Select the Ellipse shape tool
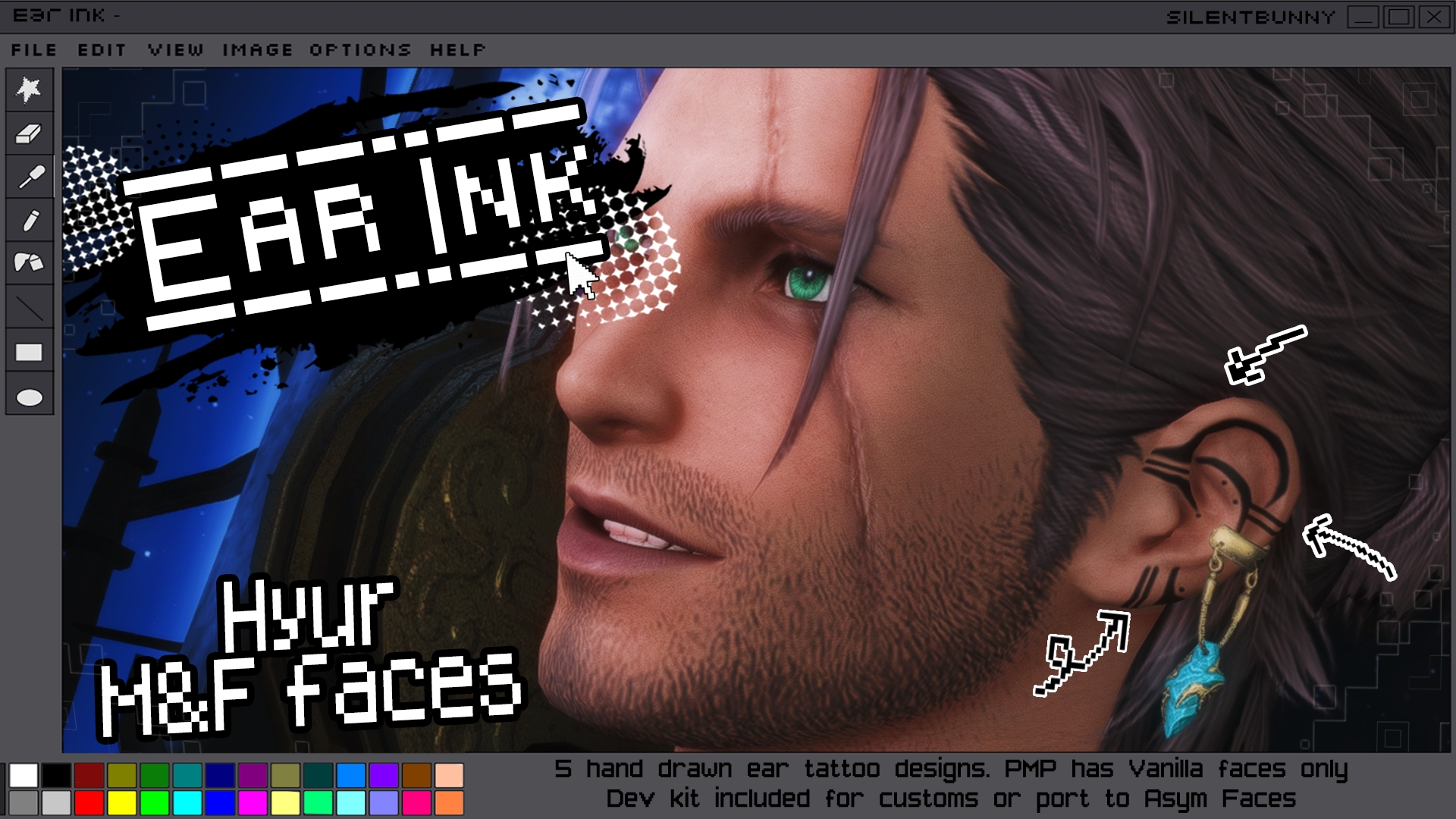This screenshot has height=819, width=1456. pyautogui.click(x=30, y=396)
